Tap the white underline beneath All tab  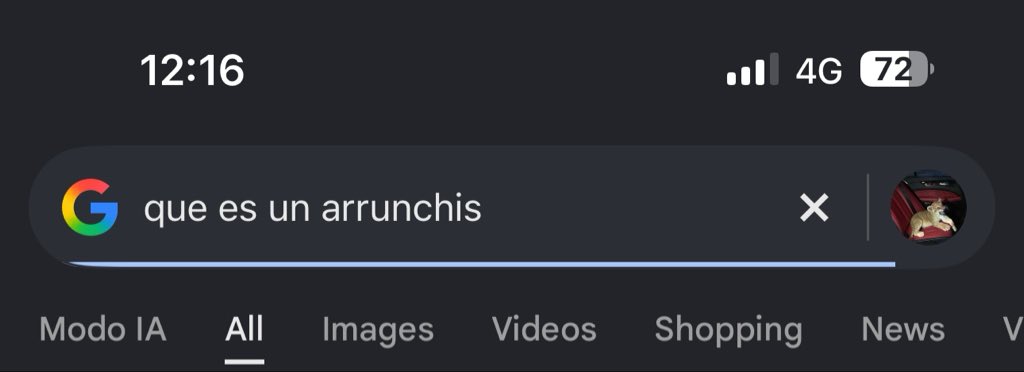pos(244,361)
